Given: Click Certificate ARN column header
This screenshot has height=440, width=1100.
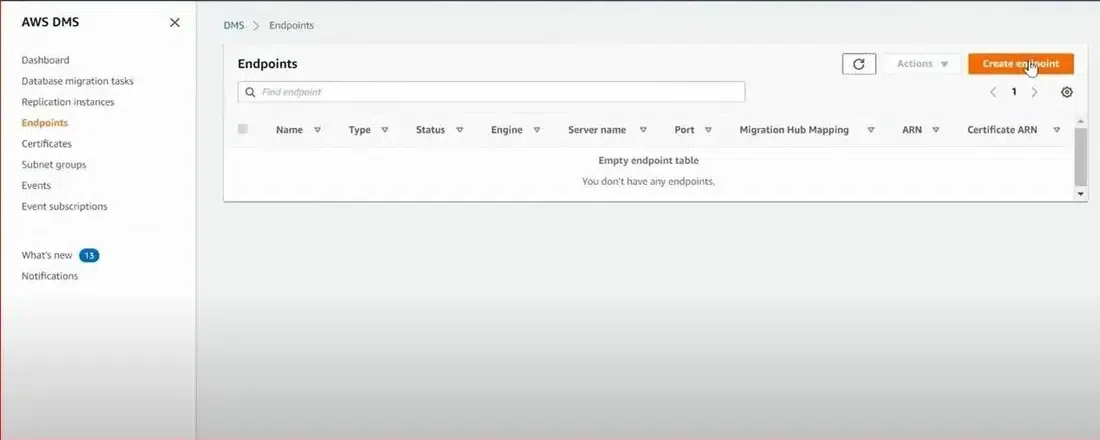Looking at the screenshot, I should pos(1002,130).
